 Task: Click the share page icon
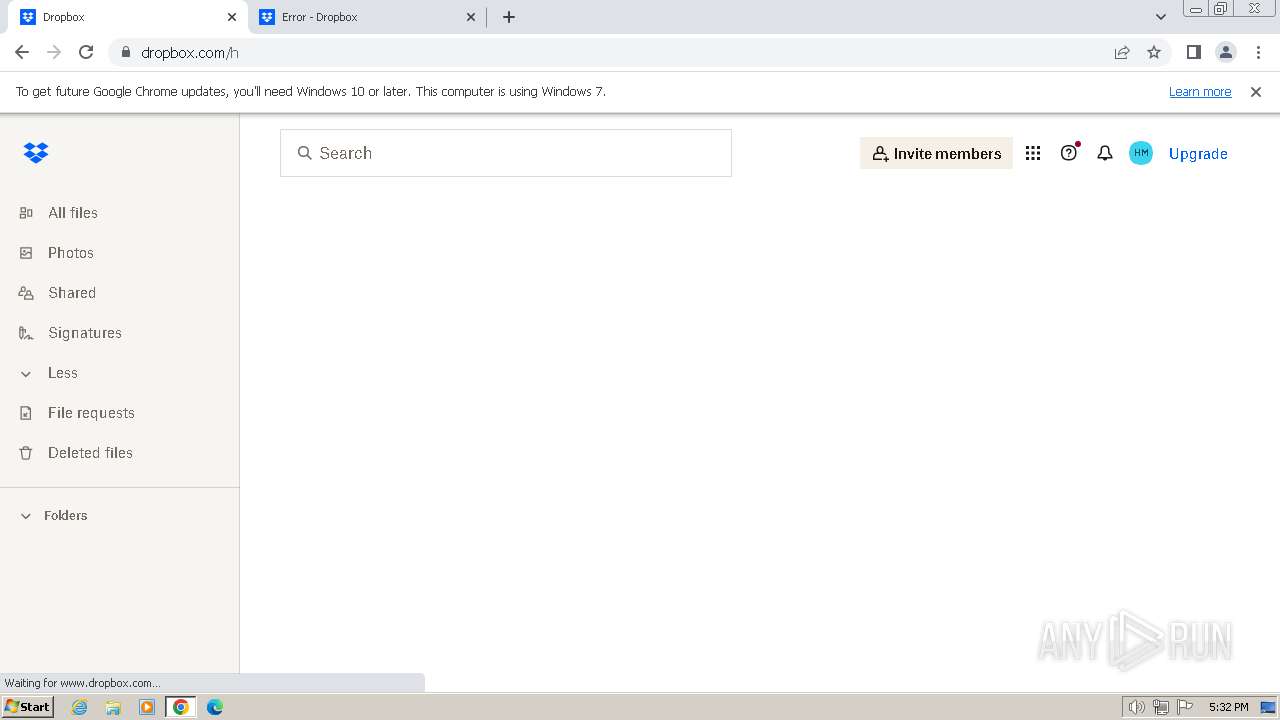tap(1122, 52)
